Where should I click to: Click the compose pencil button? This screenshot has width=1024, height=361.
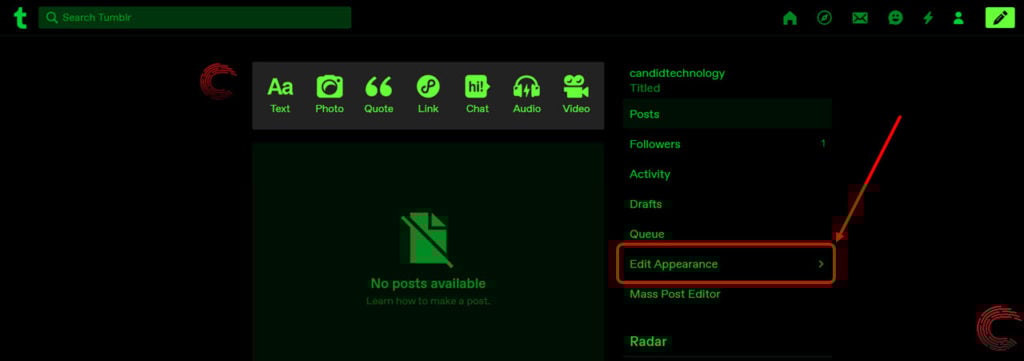pyautogui.click(x=1000, y=18)
